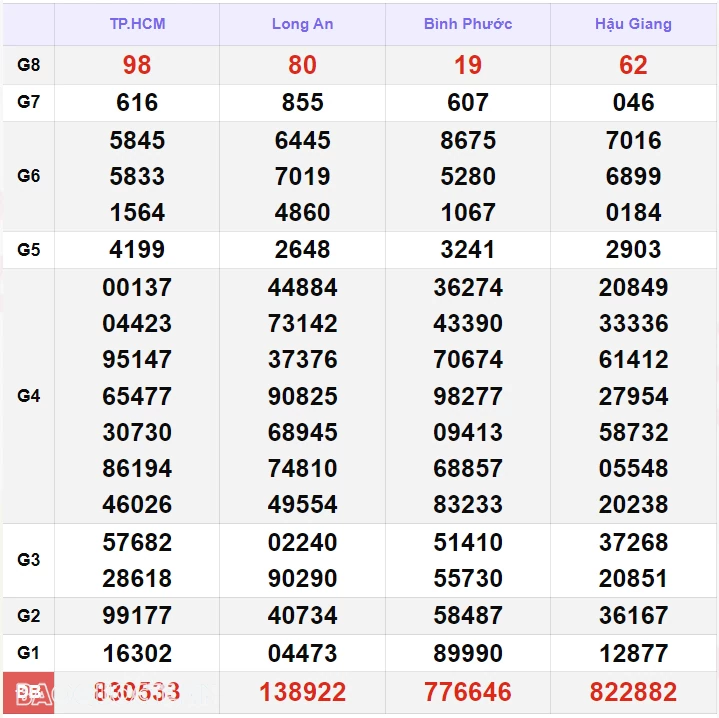Click the G2 prize row label
Image resolution: width=719 pixels, height=718 pixels.
pos(29,616)
